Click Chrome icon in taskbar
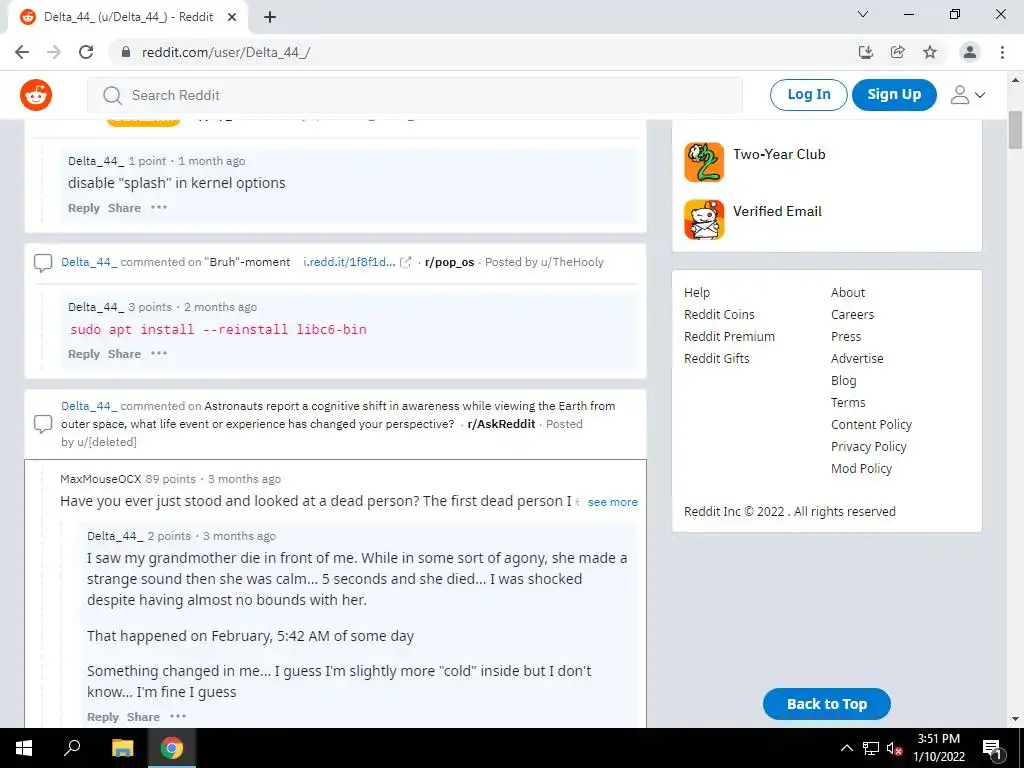The width and height of the screenshot is (1024, 768). 172,748
